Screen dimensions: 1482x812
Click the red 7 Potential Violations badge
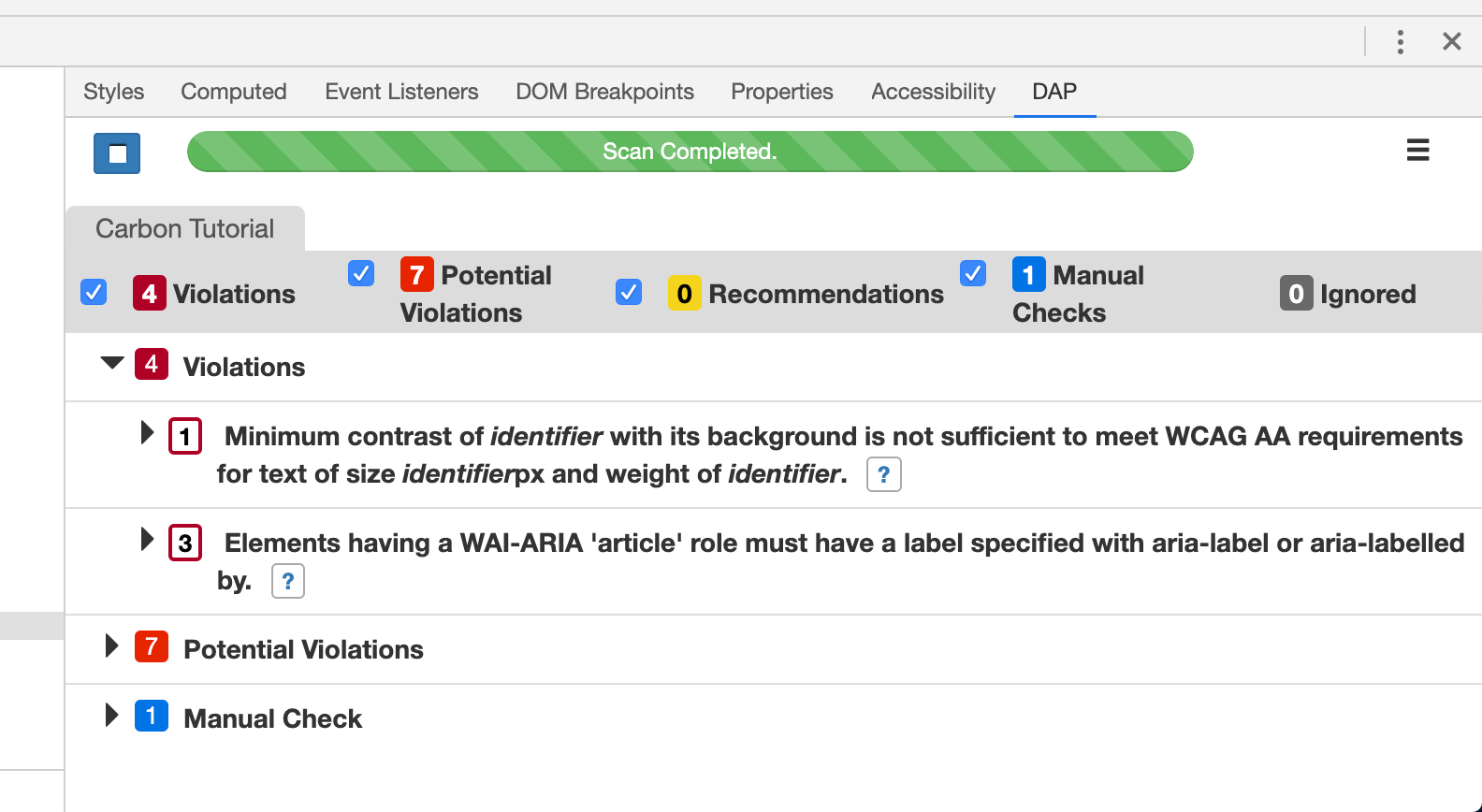(417, 275)
